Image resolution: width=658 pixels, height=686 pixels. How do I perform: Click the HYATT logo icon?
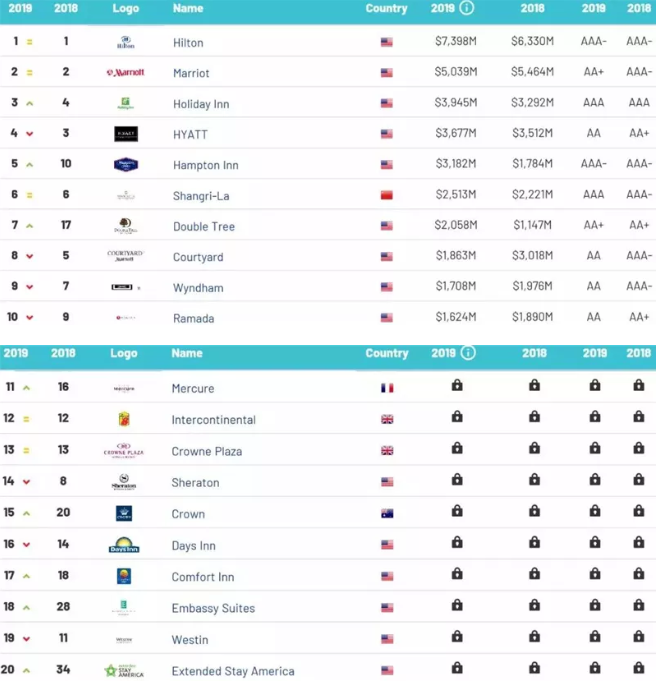(x=125, y=134)
